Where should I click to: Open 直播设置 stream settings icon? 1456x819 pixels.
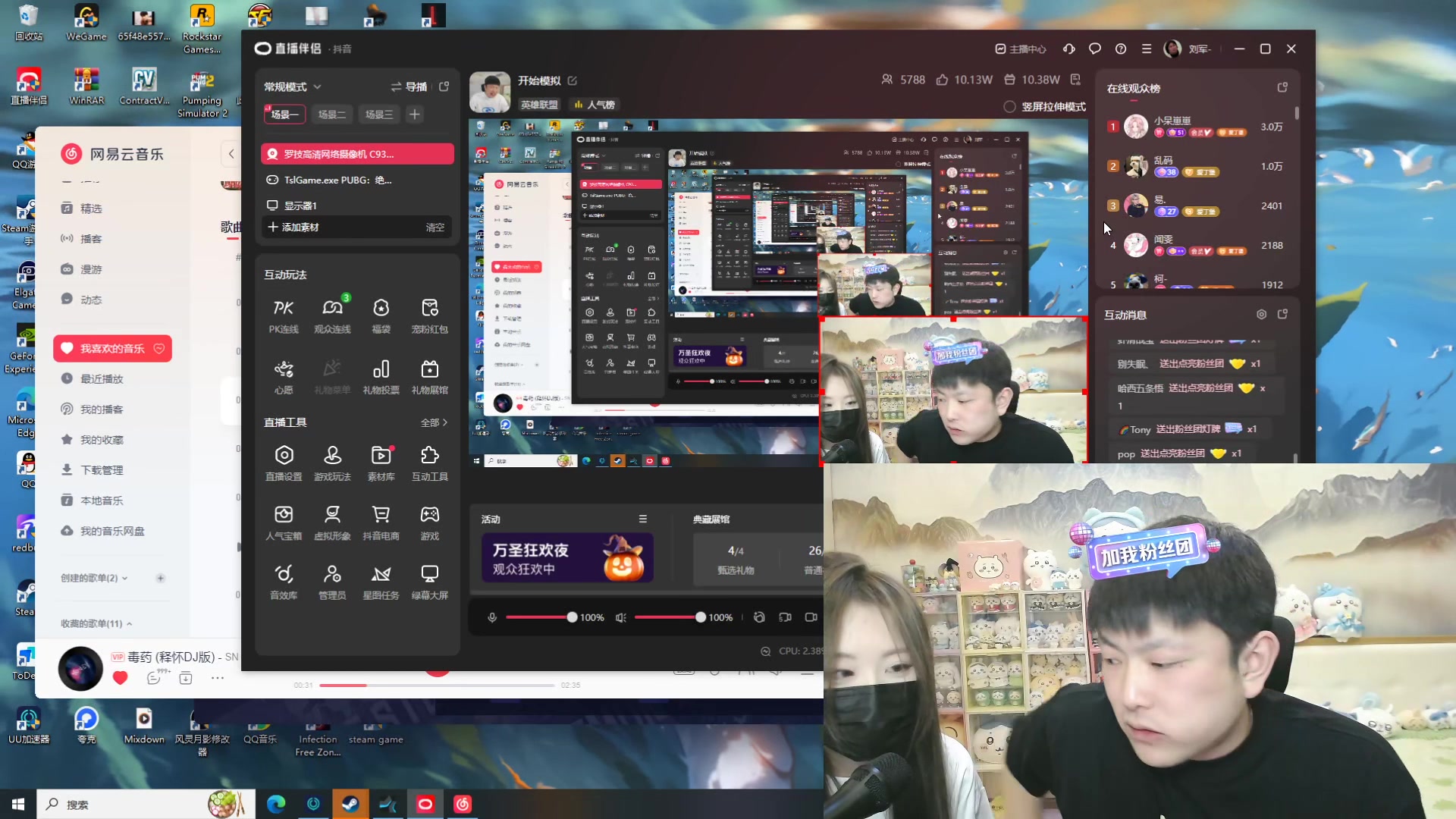click(284, 463)
